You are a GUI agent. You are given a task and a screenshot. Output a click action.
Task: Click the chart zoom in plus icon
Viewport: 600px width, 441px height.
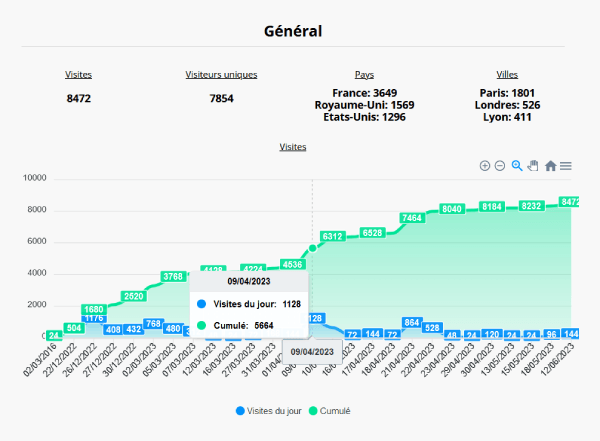pyautogui.click(x=485, y=166)
